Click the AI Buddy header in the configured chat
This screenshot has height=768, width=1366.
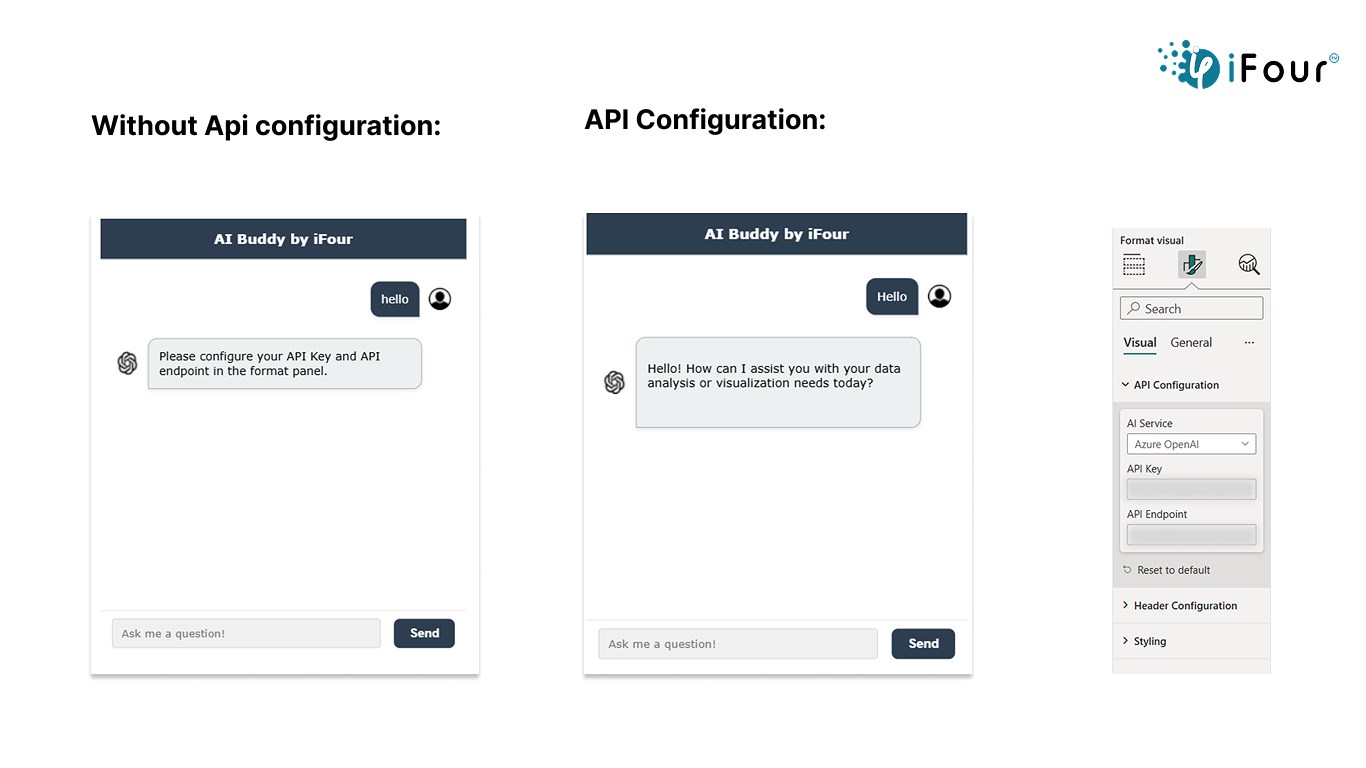click(777, 234)
